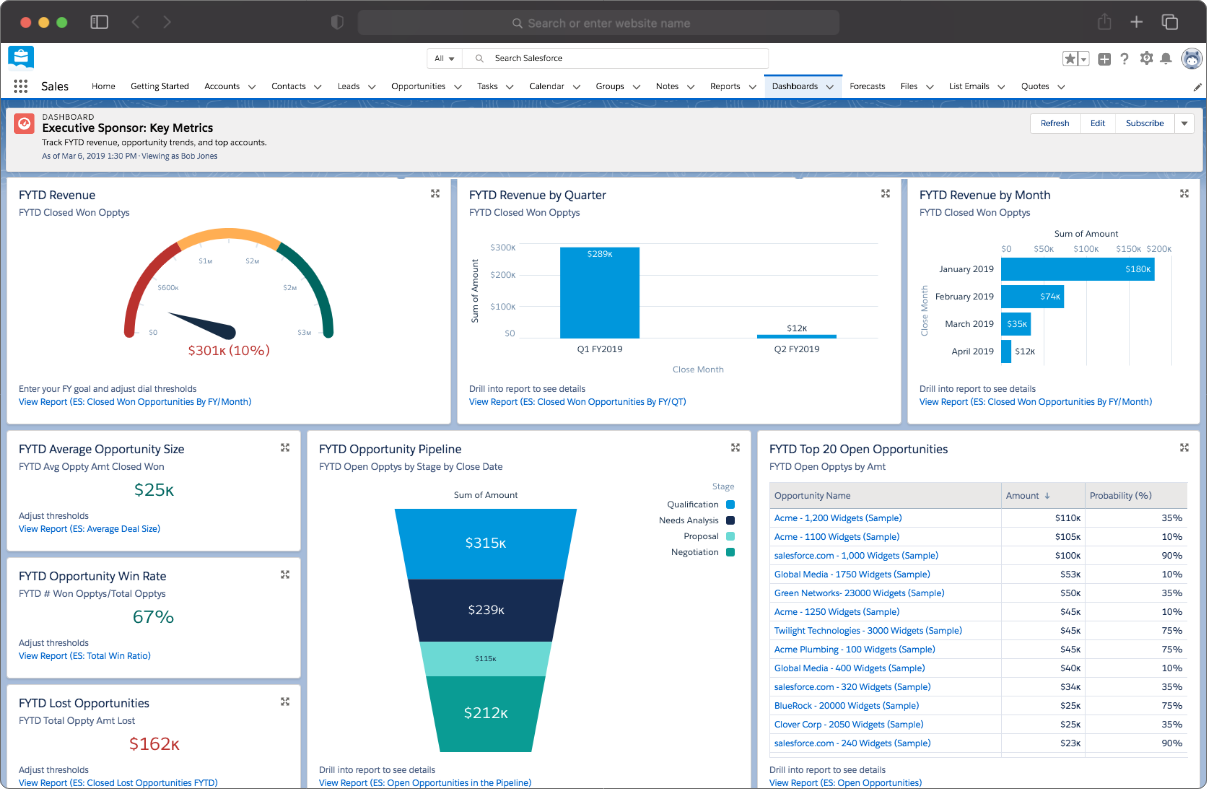
Task: Open the Leads tab dropdown chevron
Action: 370,87
